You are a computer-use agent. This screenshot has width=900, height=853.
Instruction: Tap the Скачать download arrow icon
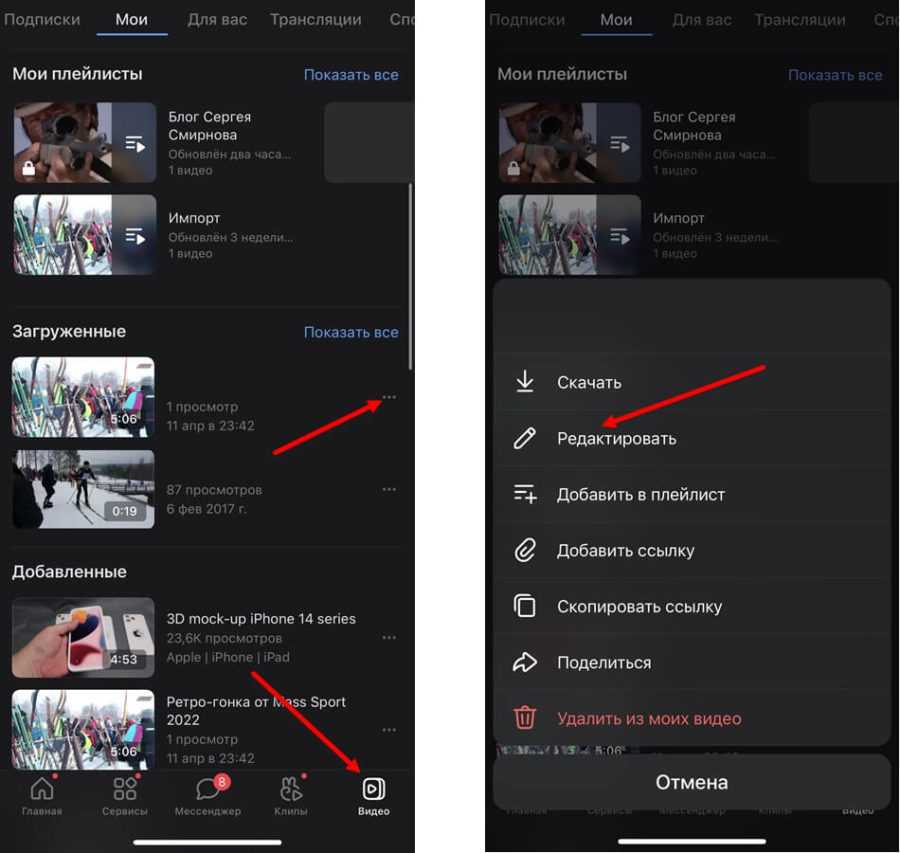click(x=525, y=382)
